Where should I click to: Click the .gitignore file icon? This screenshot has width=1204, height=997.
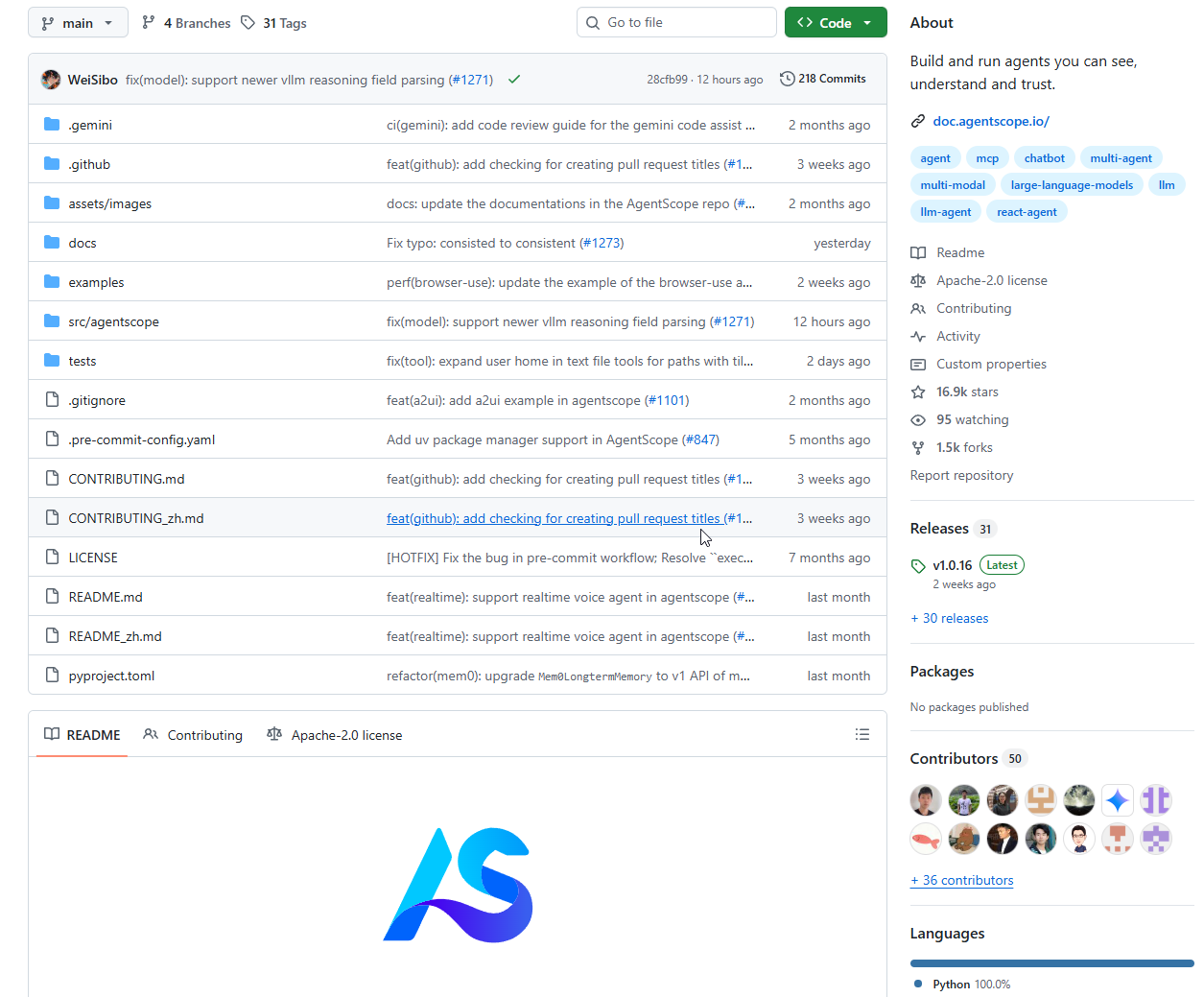[52, 400]
